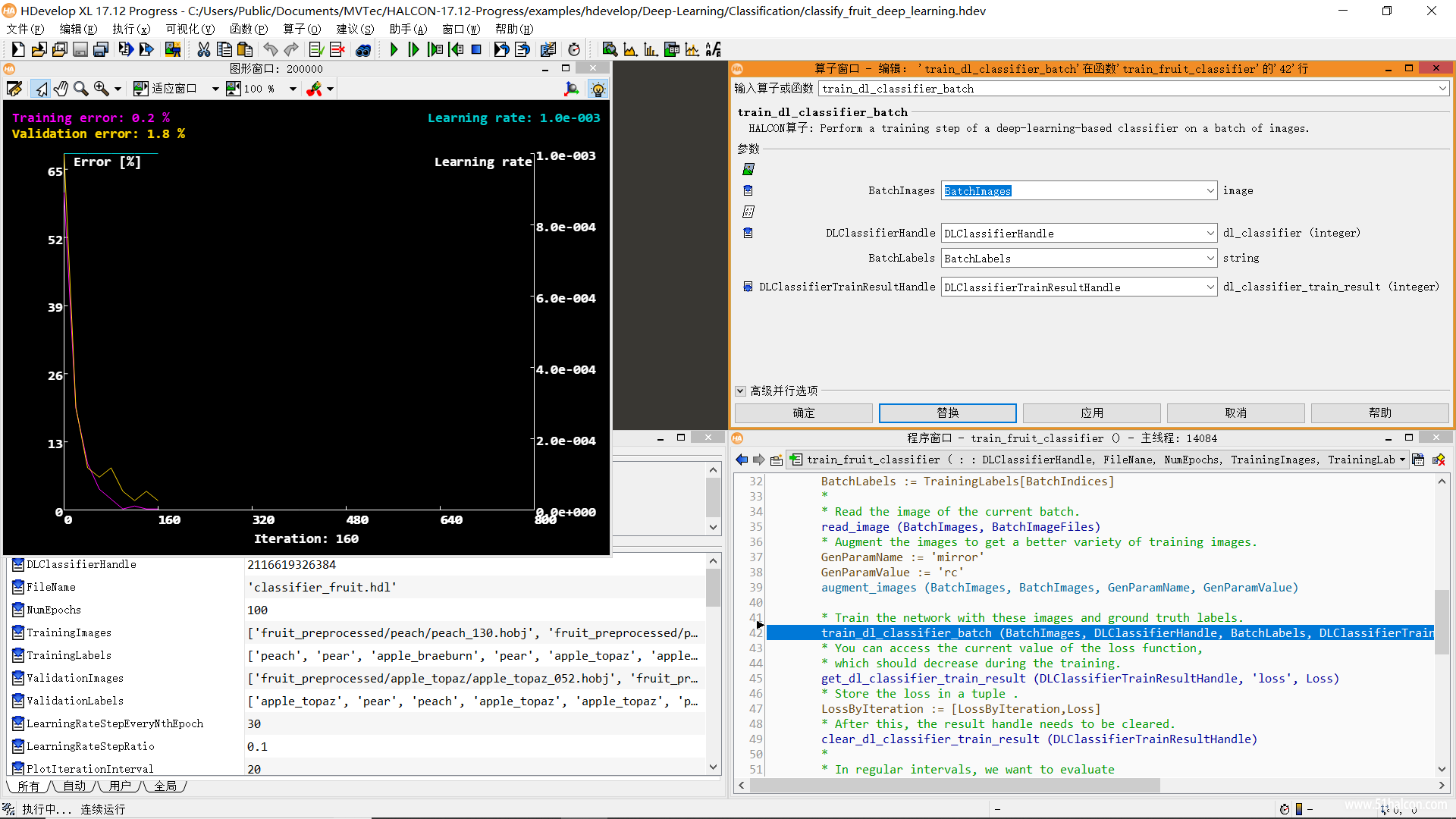
Task: Switch to 所有 variables tab
Action: [28, 786]
